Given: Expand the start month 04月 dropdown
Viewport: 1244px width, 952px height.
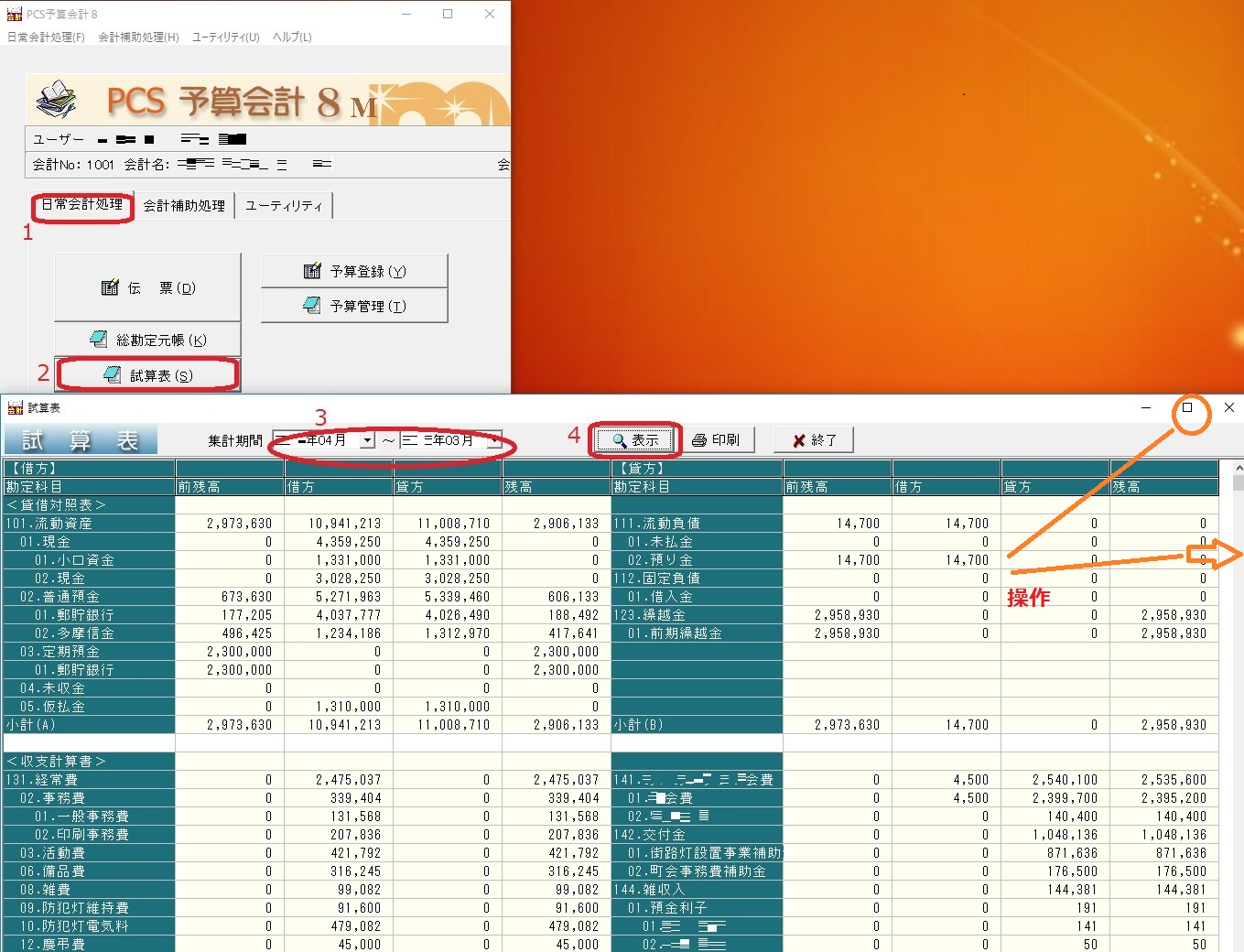Looking at the screenshot, I should [x=367, y=440].
